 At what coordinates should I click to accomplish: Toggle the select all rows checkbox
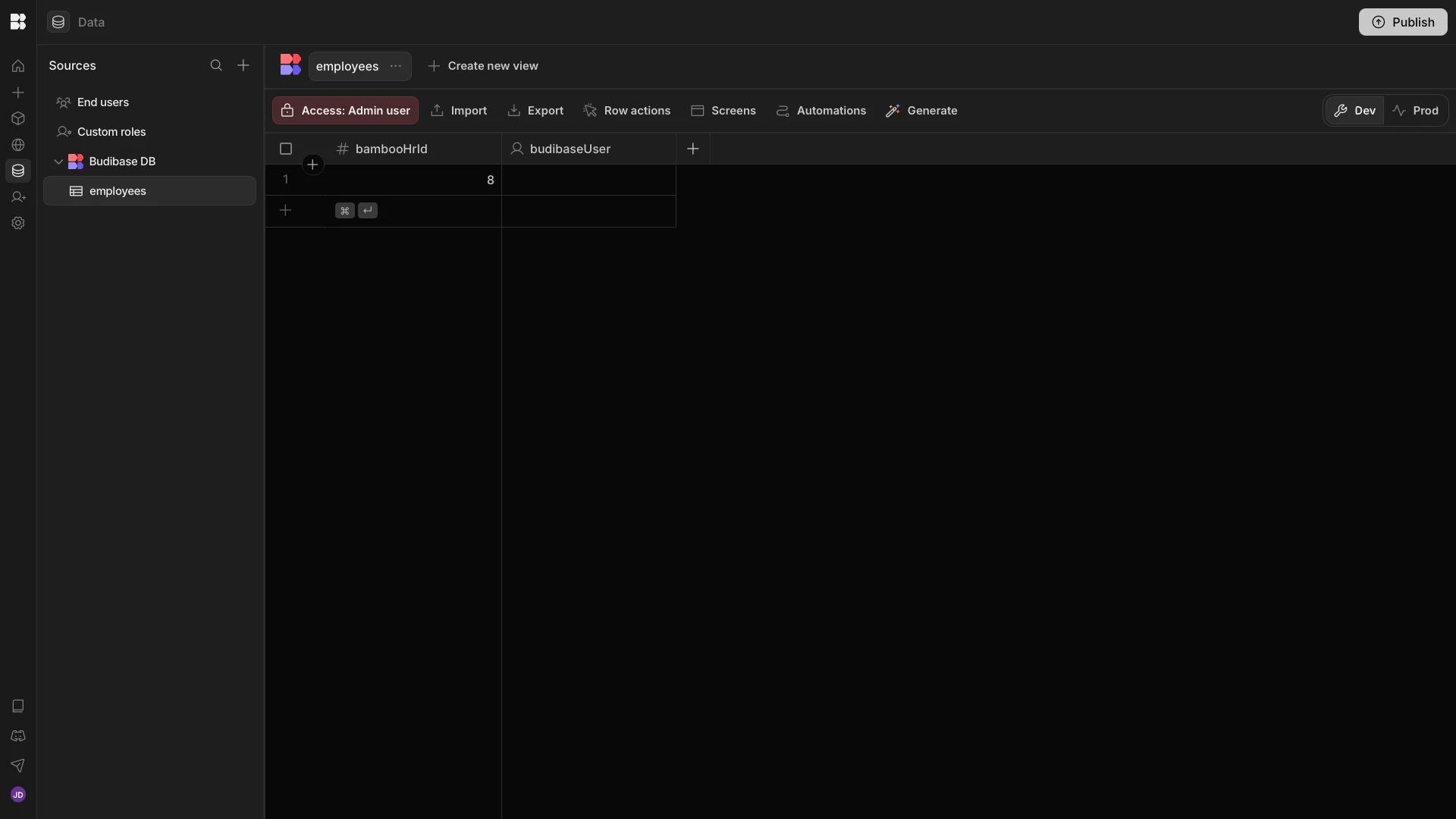pyautogui.click(x=286, y=149)
